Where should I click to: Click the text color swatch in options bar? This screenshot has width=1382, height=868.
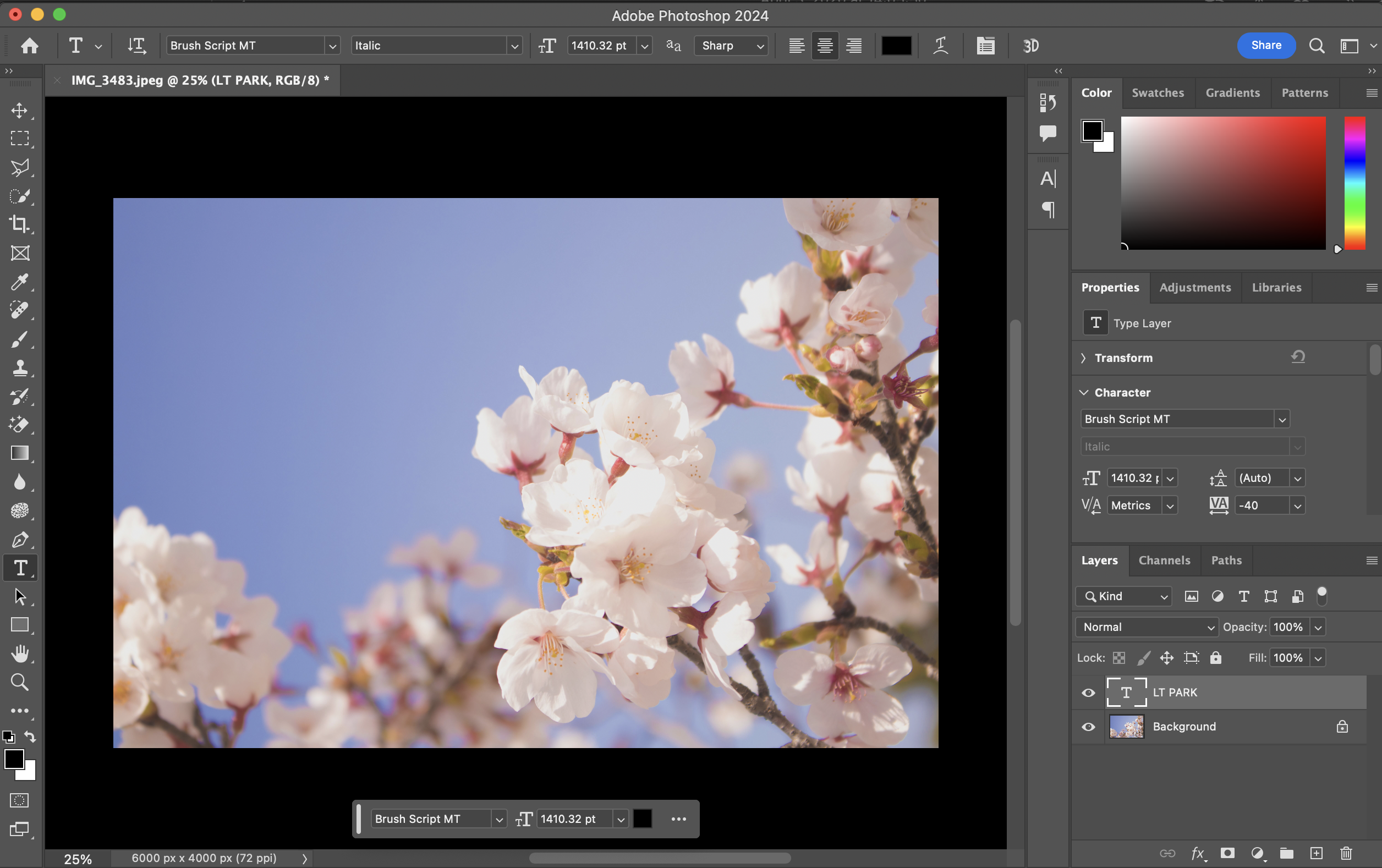coord(896,45)
